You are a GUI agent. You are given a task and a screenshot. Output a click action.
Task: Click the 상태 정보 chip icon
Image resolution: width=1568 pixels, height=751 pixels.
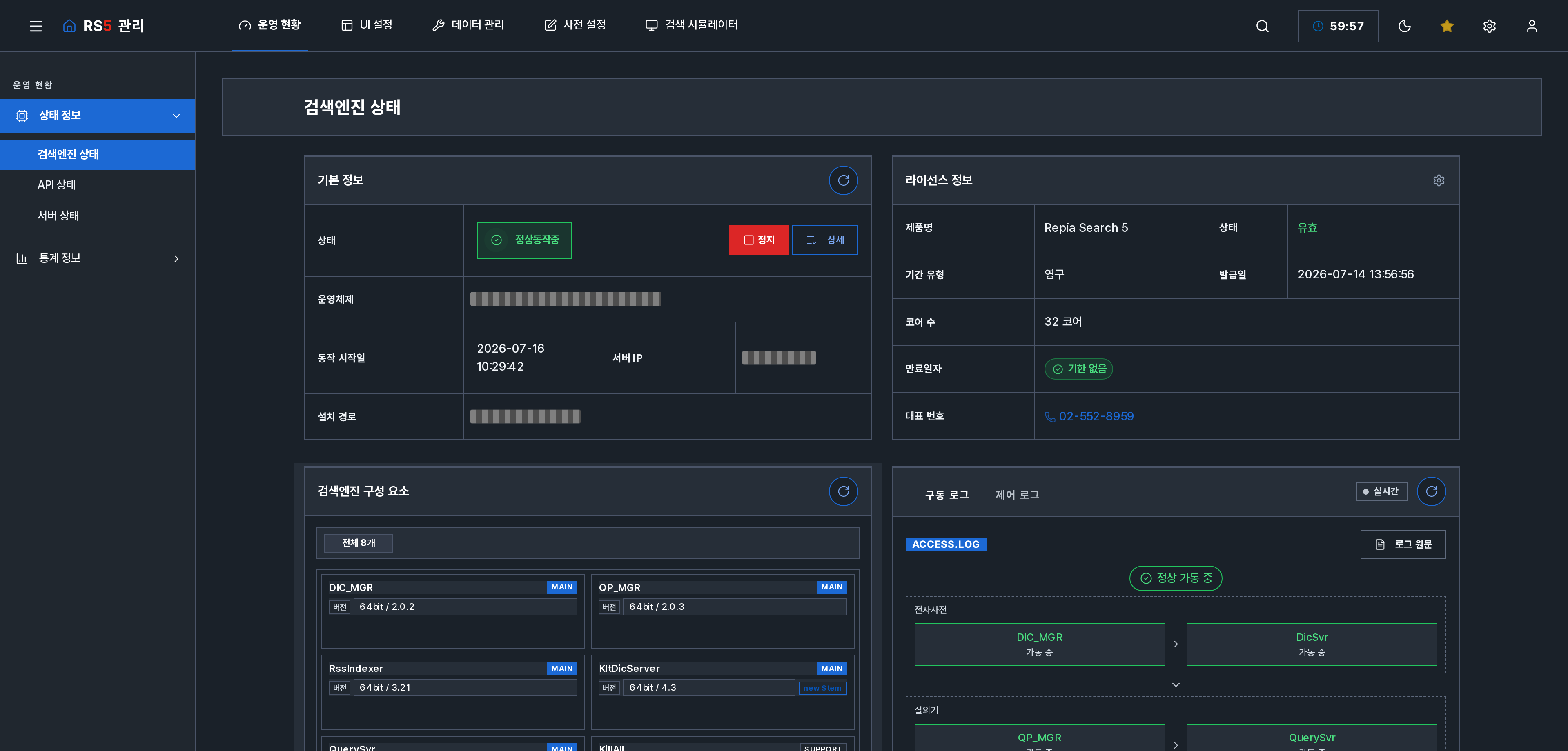point(22,116)
